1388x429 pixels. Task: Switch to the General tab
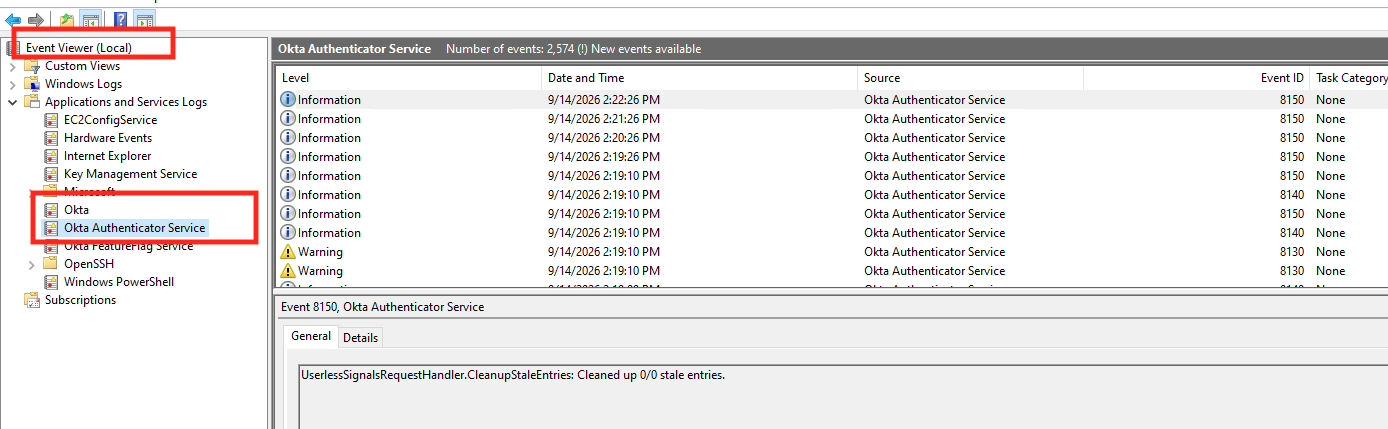point(311,336)
